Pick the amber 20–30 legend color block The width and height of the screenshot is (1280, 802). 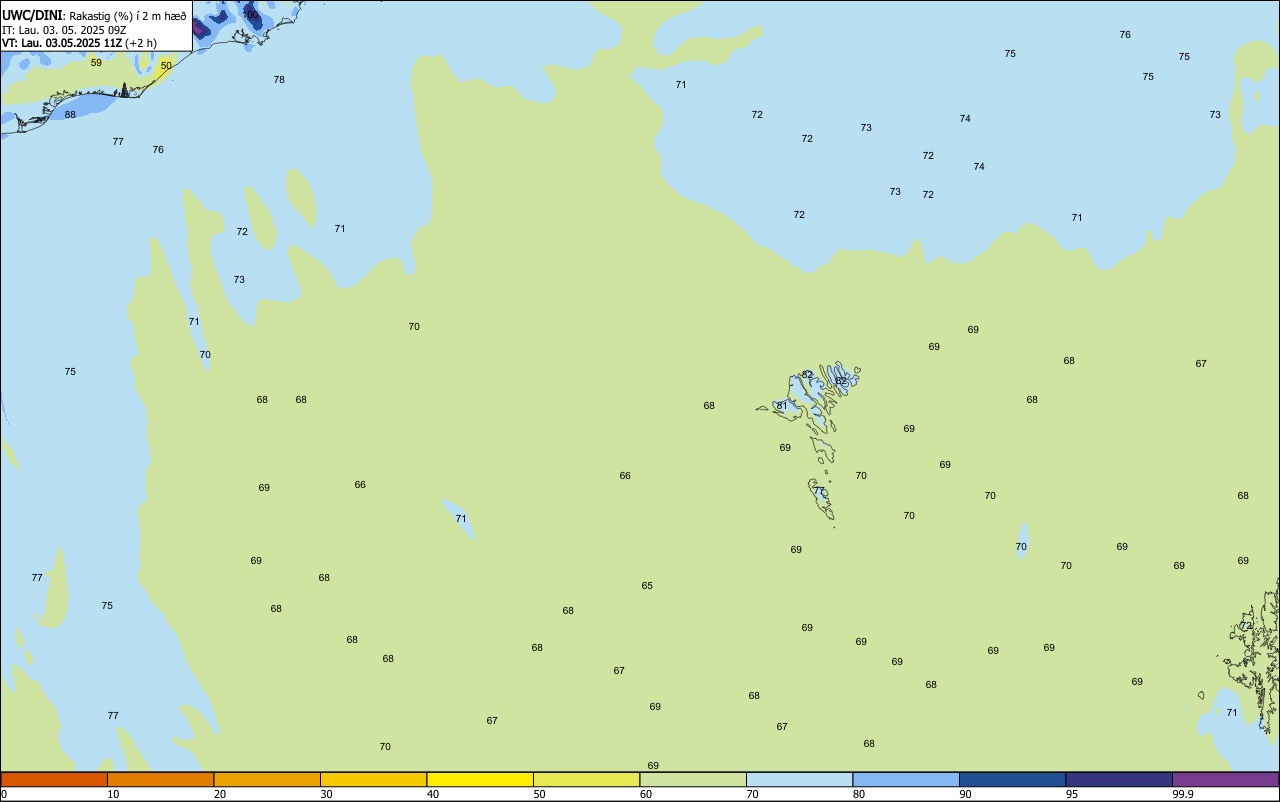pos(267,779)
